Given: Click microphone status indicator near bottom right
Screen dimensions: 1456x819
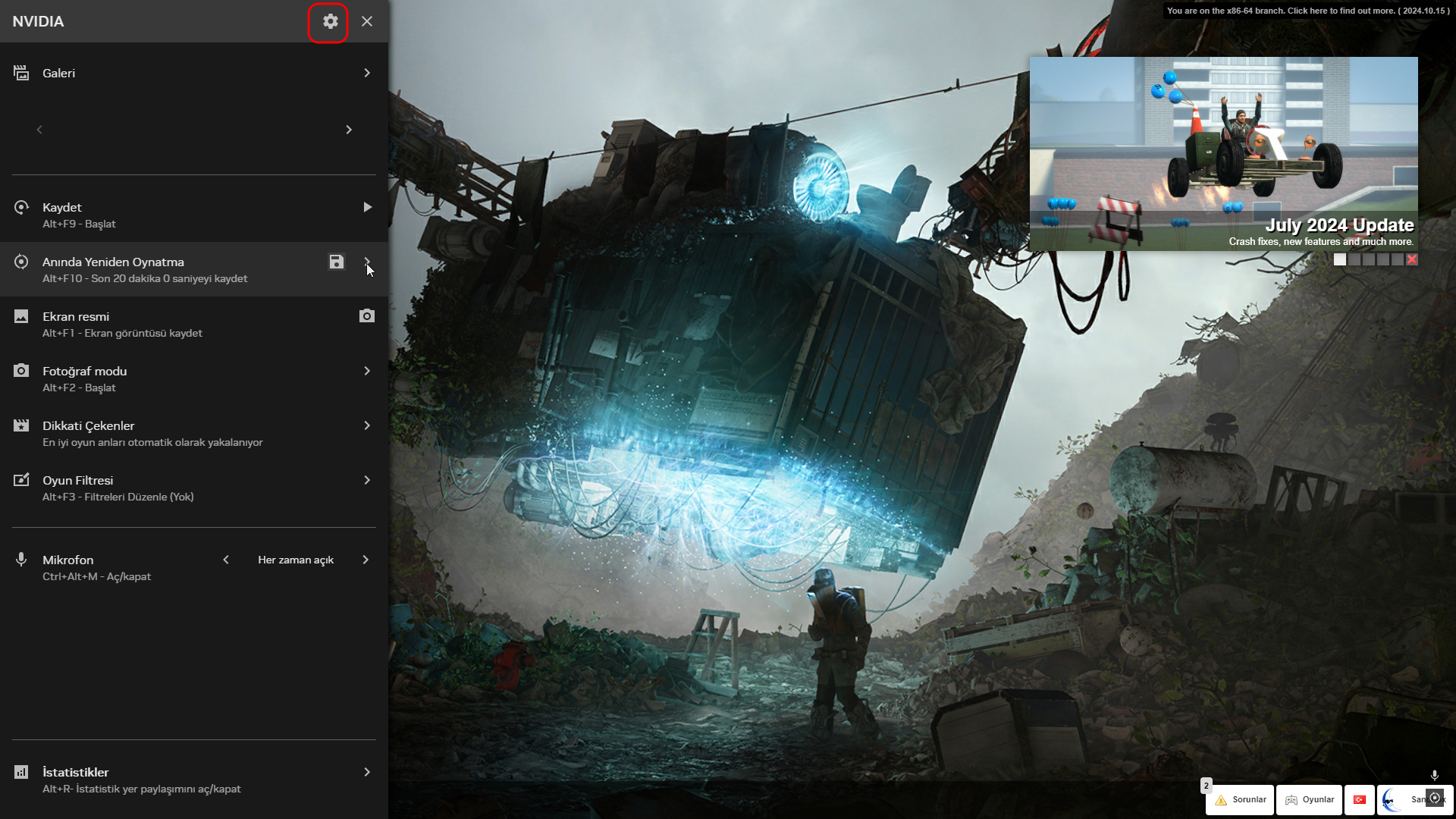Looking at the screenshot, I should pyautogui.click(x=1435, y=775).
